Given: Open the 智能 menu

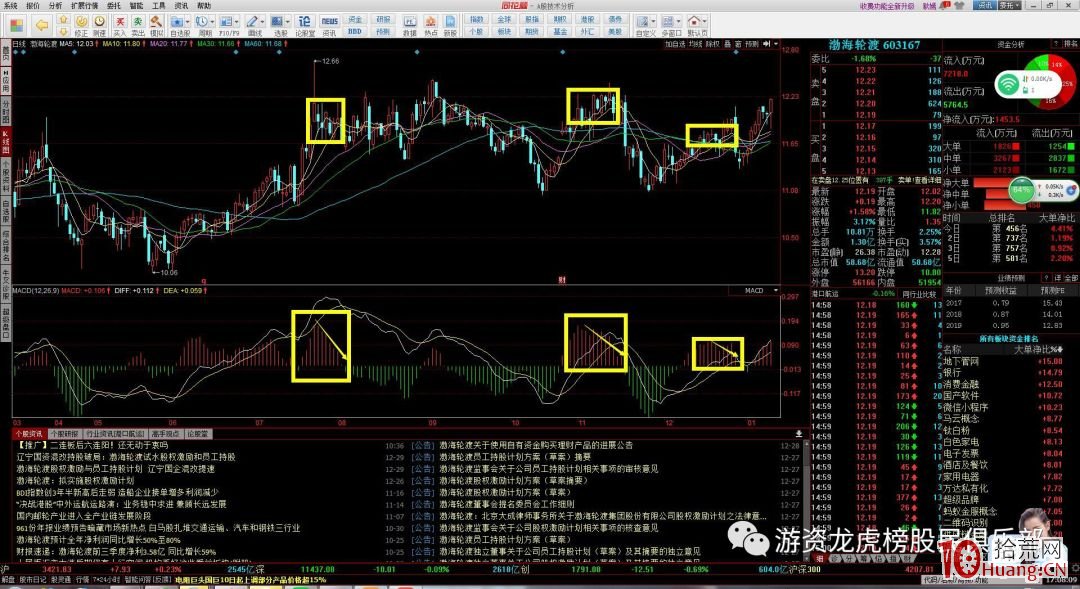Looking at the screenshot, I should pyautogui.click(x=136, y=6).
